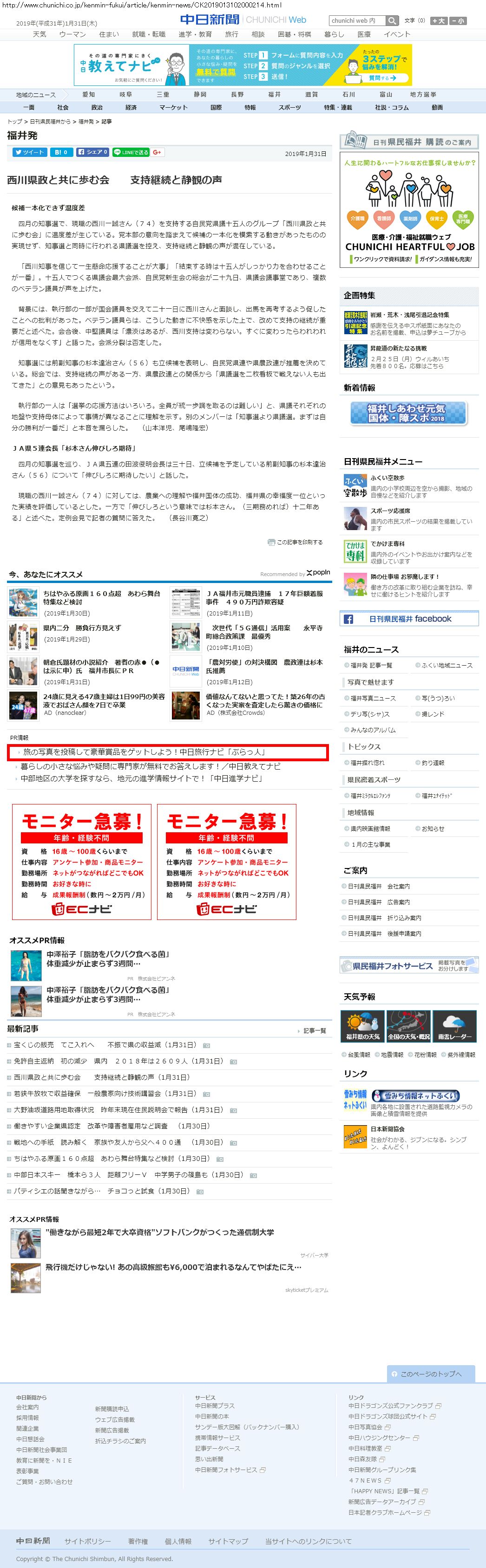This screenshot has width=486, height=1568.
Task: Open the ＪＡ福井市元職員逮捕 recommended article
Action: coord(264,597)
